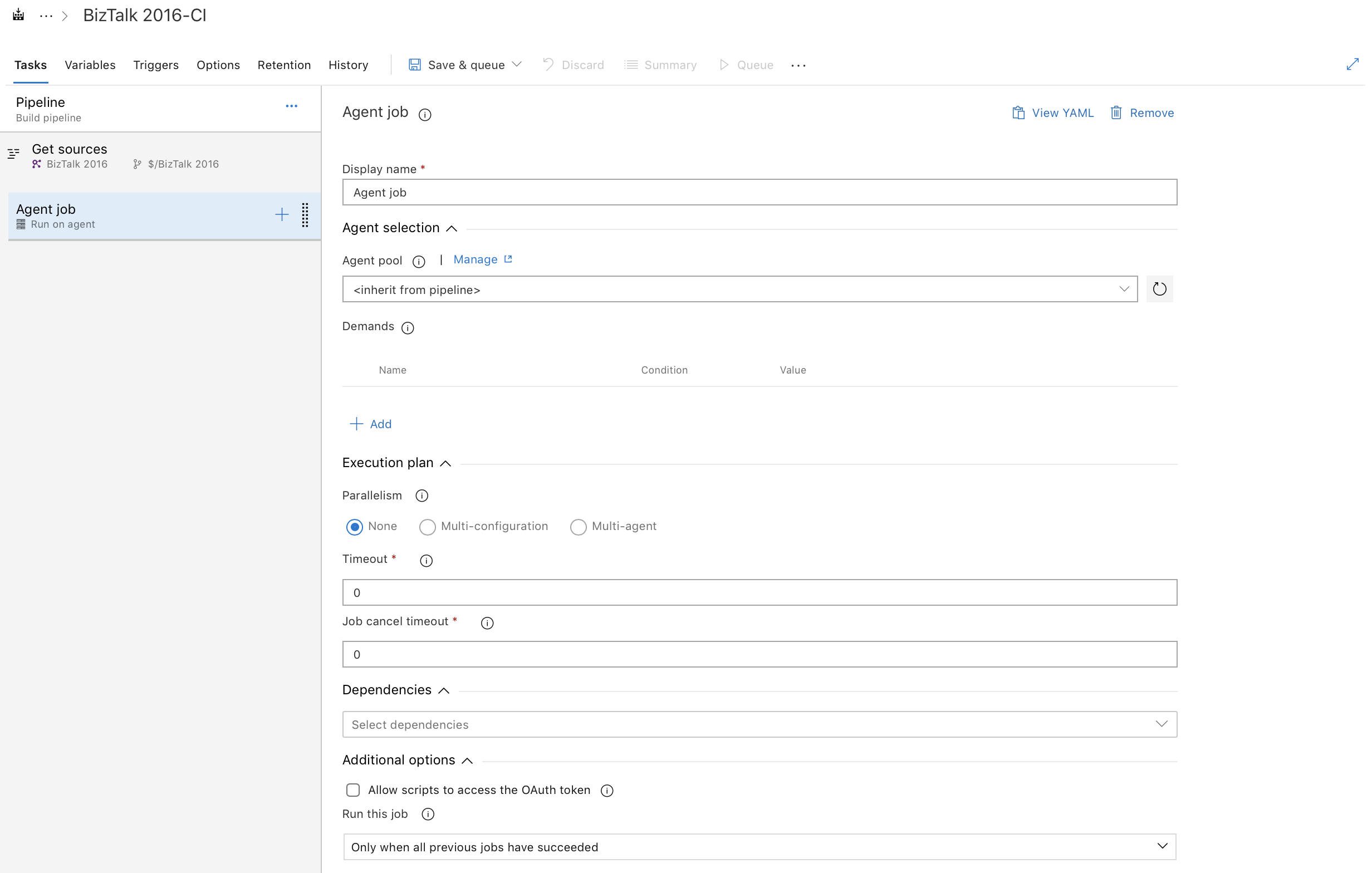Click the Queue build button
The width and height of the screenshot is (1372, 873).
point(746,65)
